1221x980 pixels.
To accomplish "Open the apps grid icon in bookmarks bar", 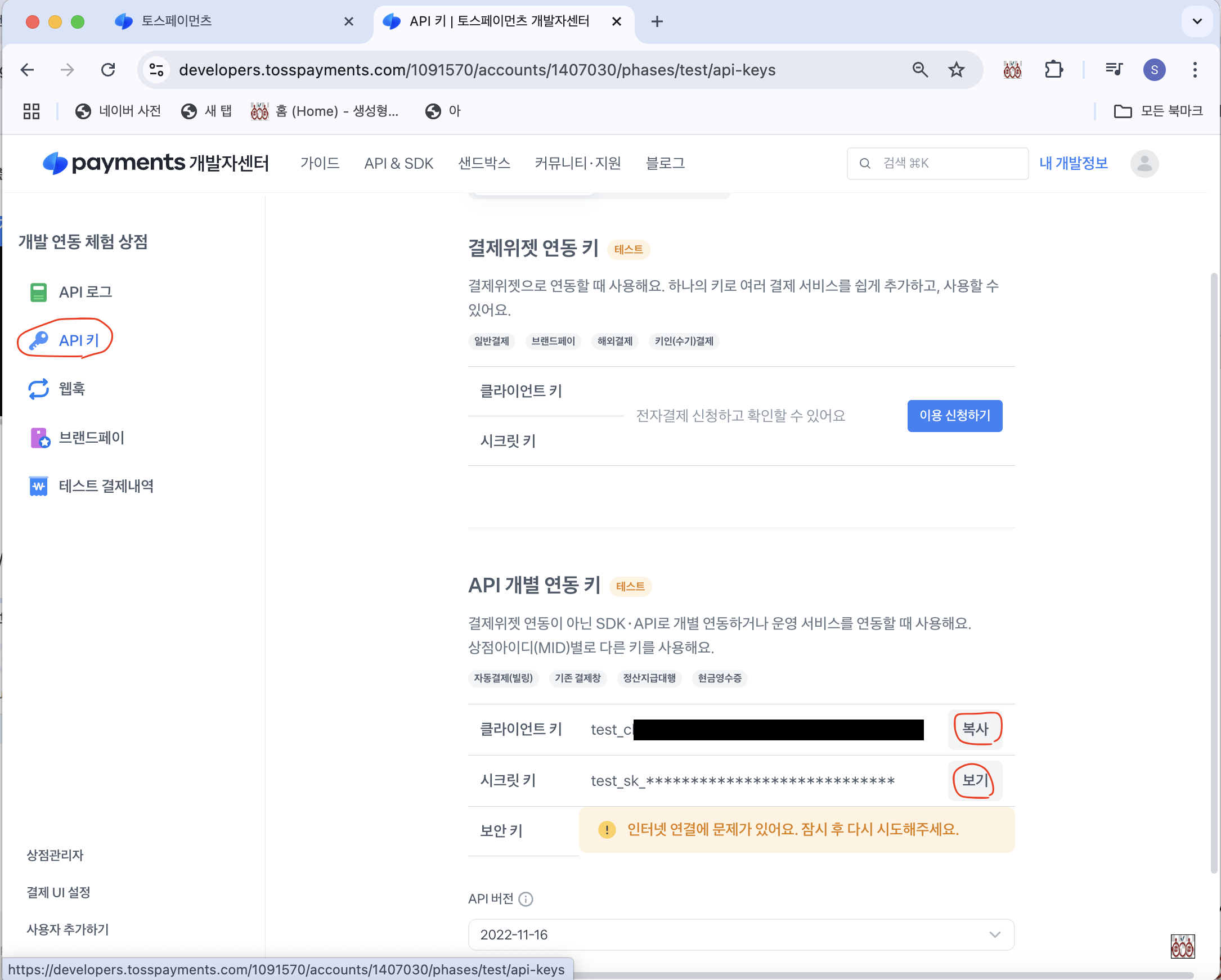I will click(32, 111).
